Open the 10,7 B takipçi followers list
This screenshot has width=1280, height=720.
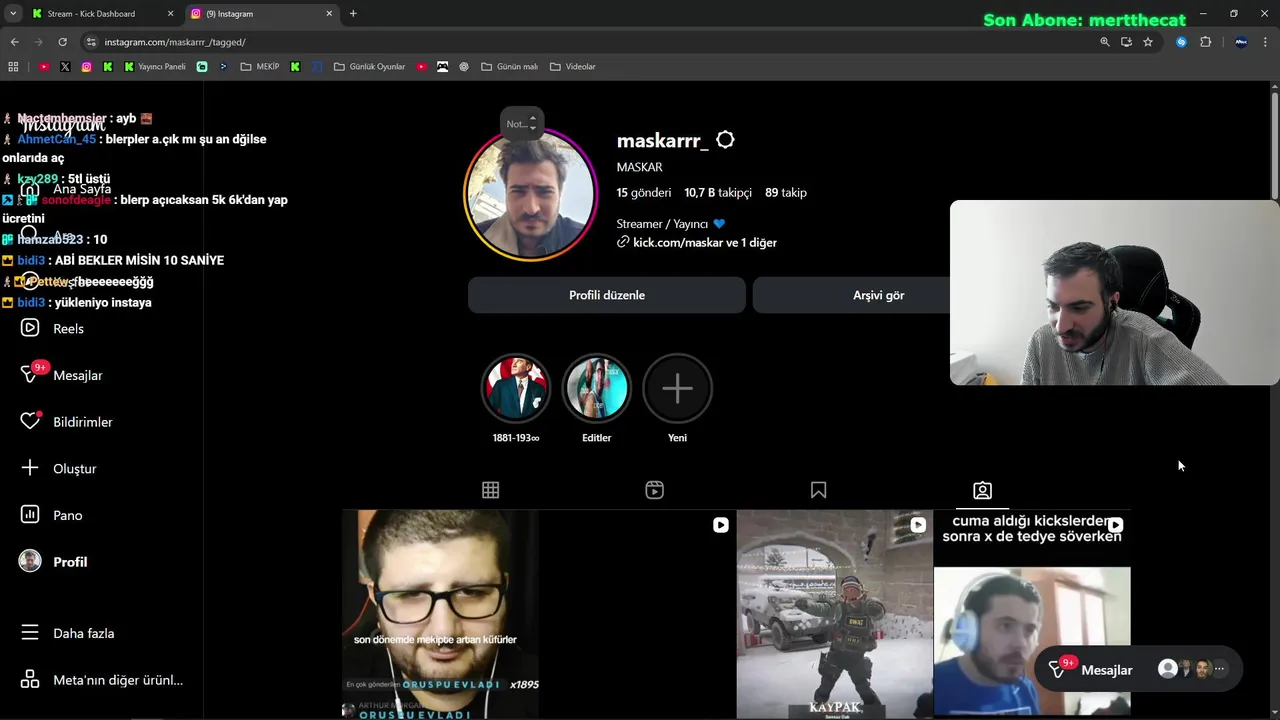tap(717, 193)
